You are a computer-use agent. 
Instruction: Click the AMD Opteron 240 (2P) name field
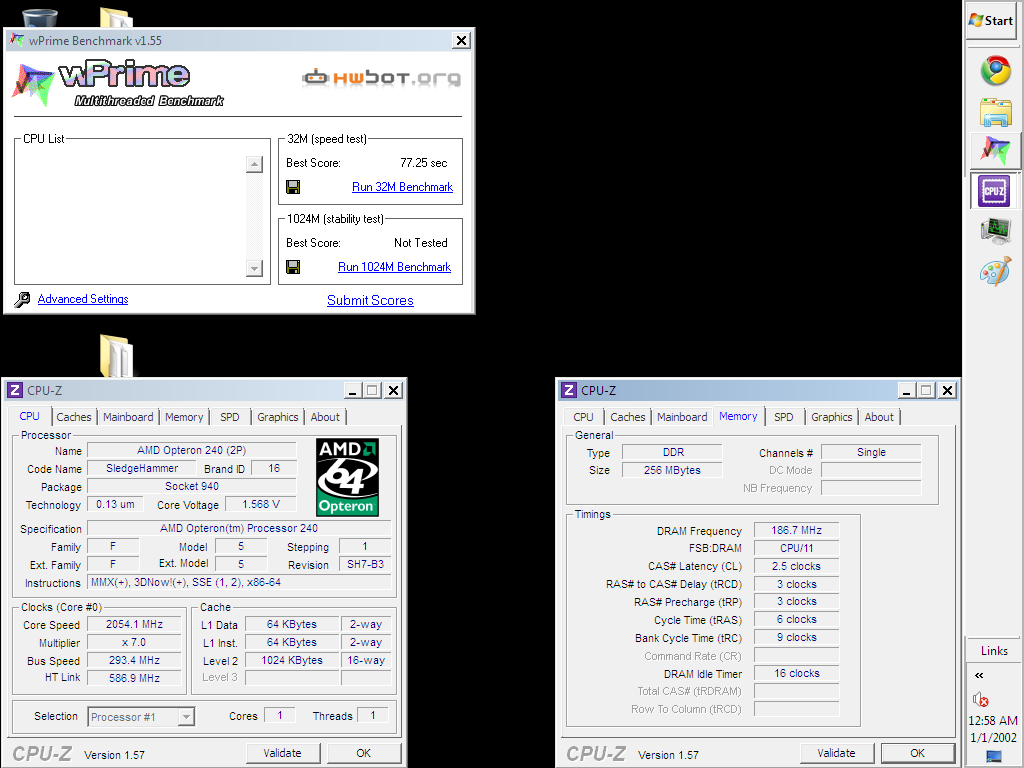(x=191, y=450)
